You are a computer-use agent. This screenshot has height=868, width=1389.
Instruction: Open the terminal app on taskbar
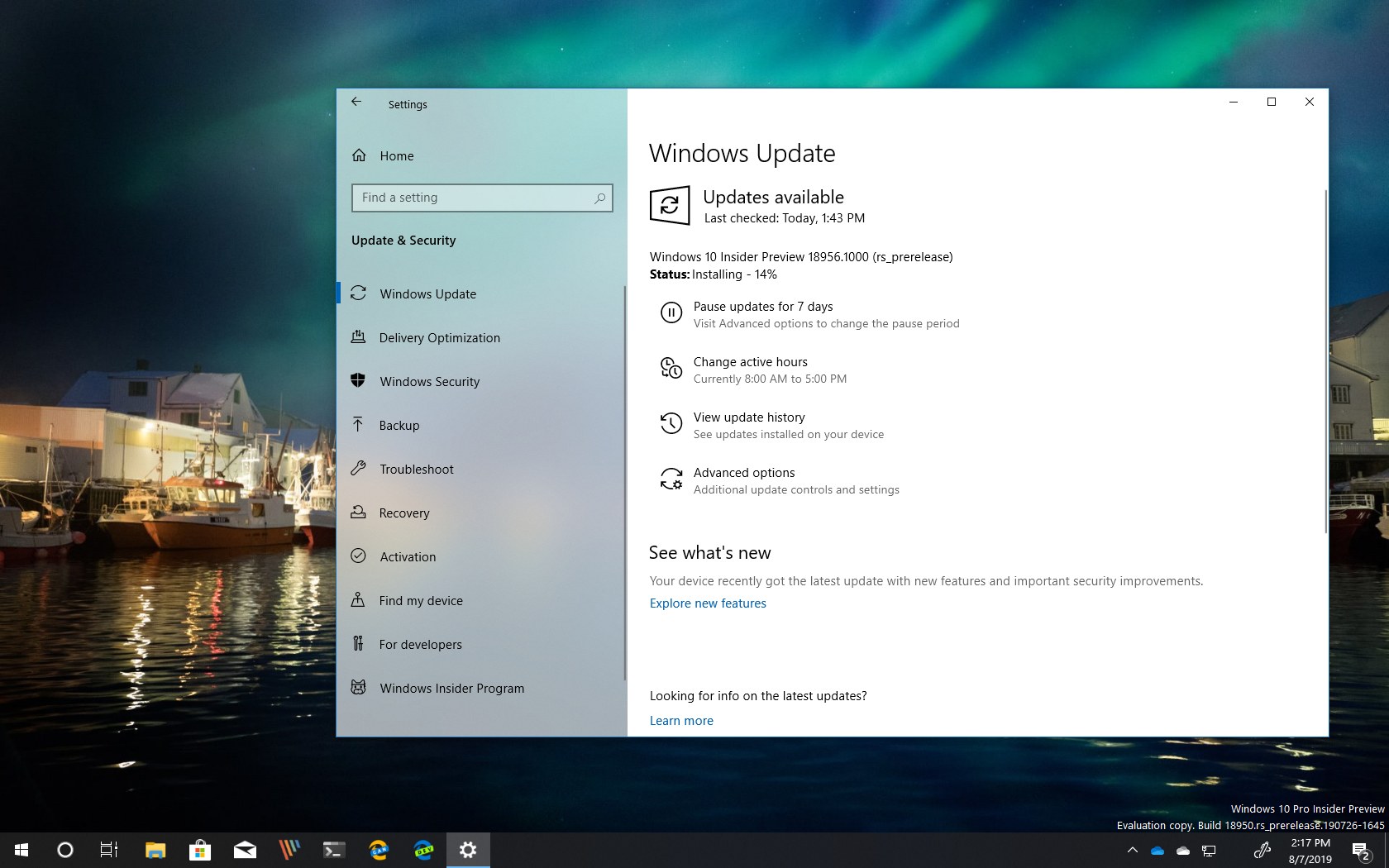pos(334,850)
